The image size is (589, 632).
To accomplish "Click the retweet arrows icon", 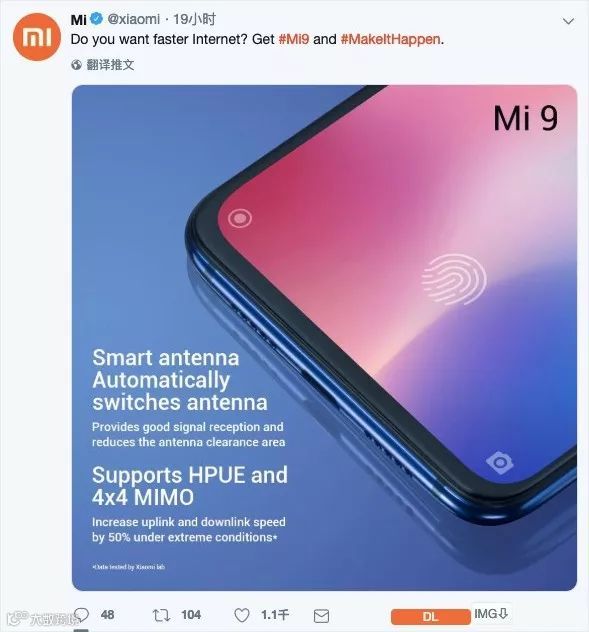I will click(x=161, y=615).
